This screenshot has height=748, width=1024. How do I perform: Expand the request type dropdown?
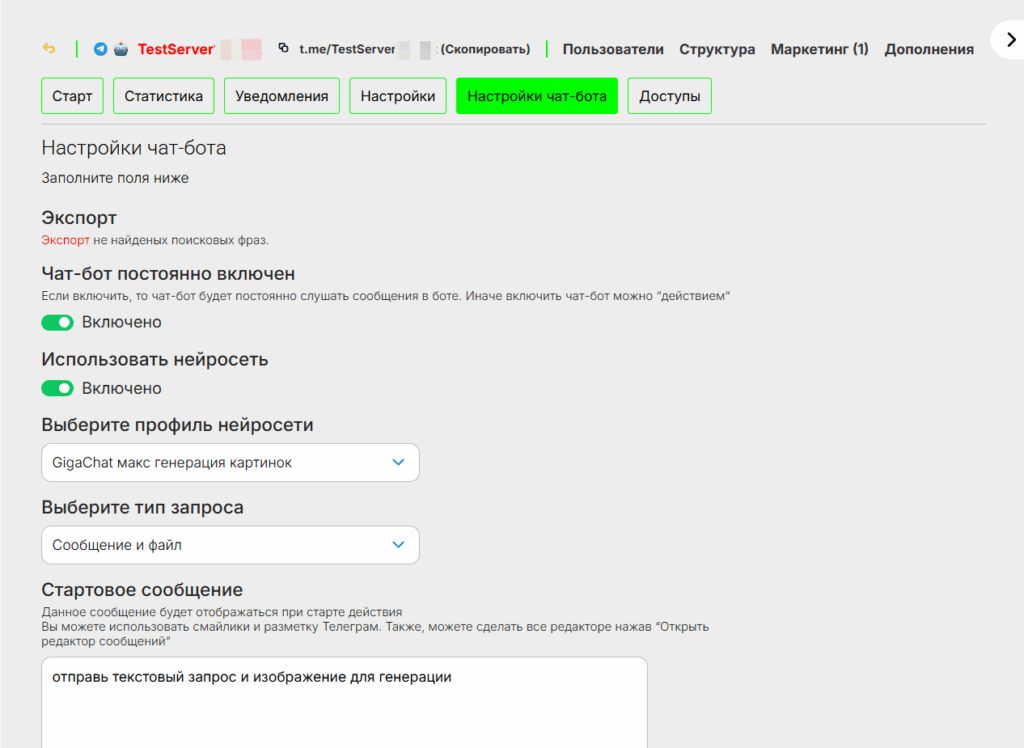point(230,545)
